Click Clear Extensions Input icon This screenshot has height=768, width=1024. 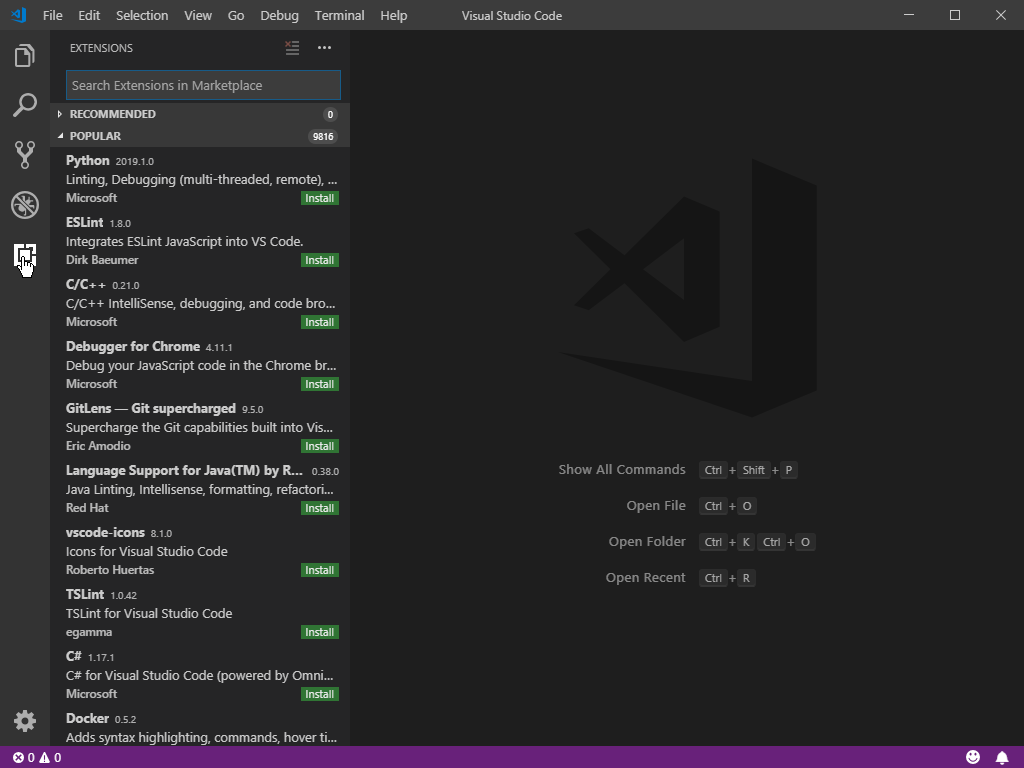(292, 48)
